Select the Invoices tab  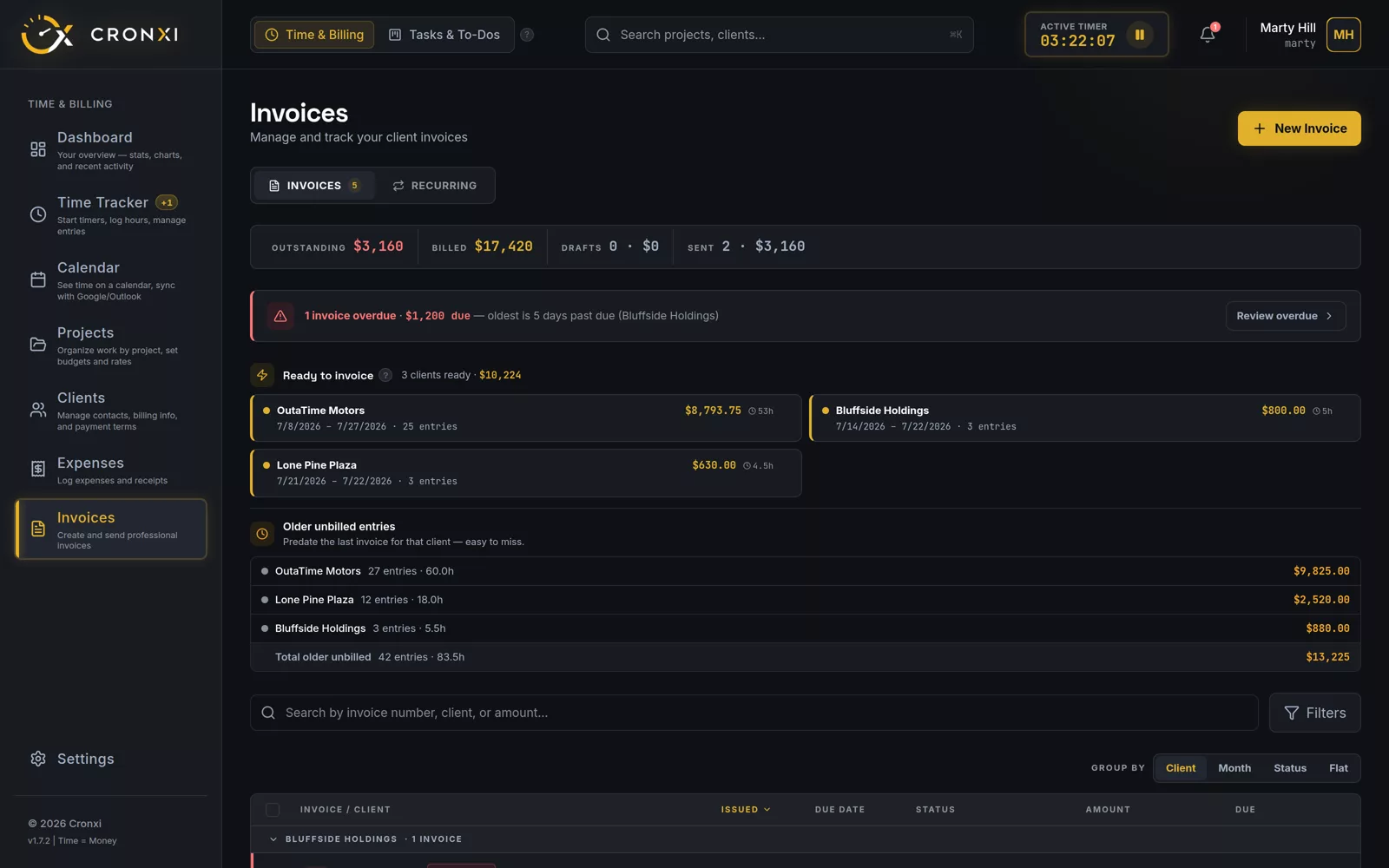(314, 186)
